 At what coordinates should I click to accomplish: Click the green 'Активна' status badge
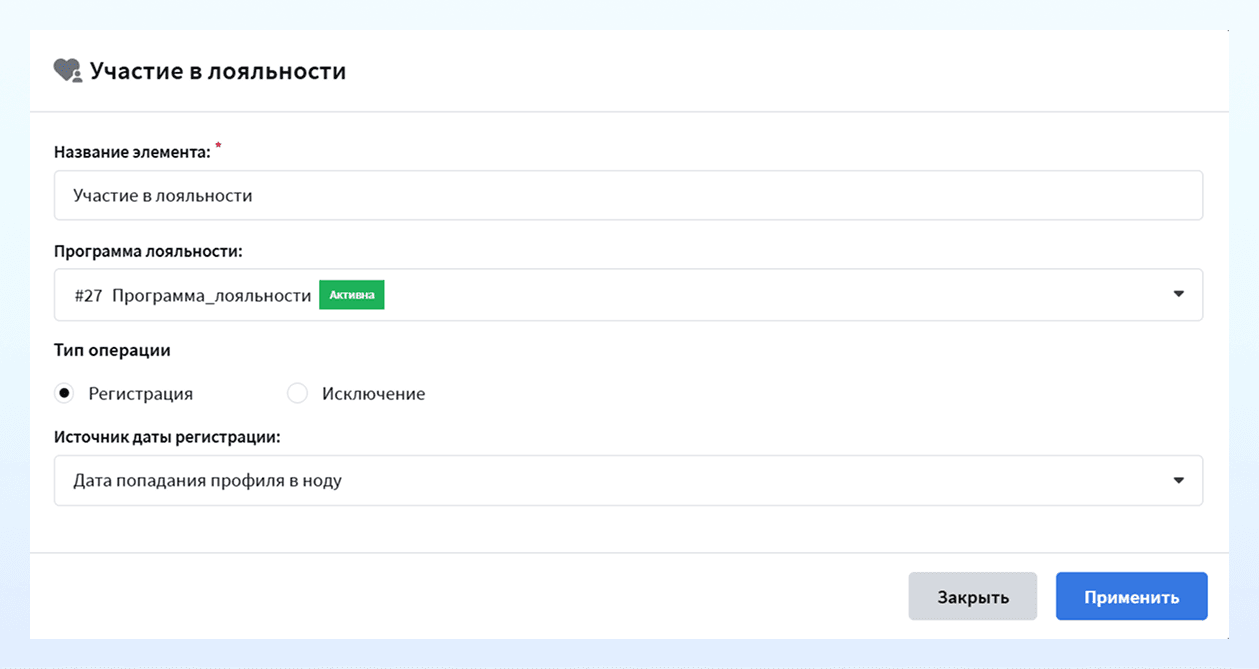(352, 295)
